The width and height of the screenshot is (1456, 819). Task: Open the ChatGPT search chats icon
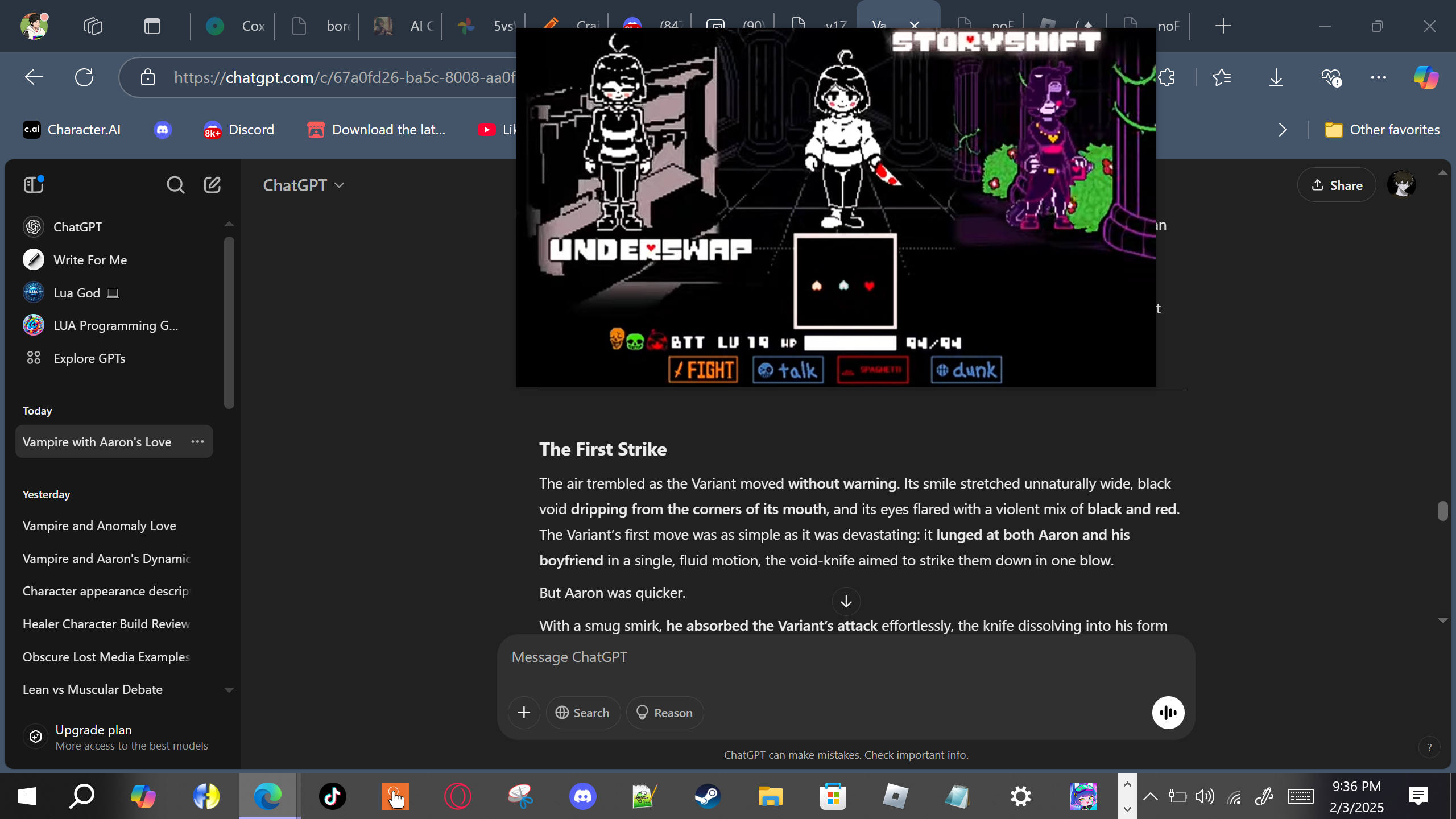tap(175, 185)
